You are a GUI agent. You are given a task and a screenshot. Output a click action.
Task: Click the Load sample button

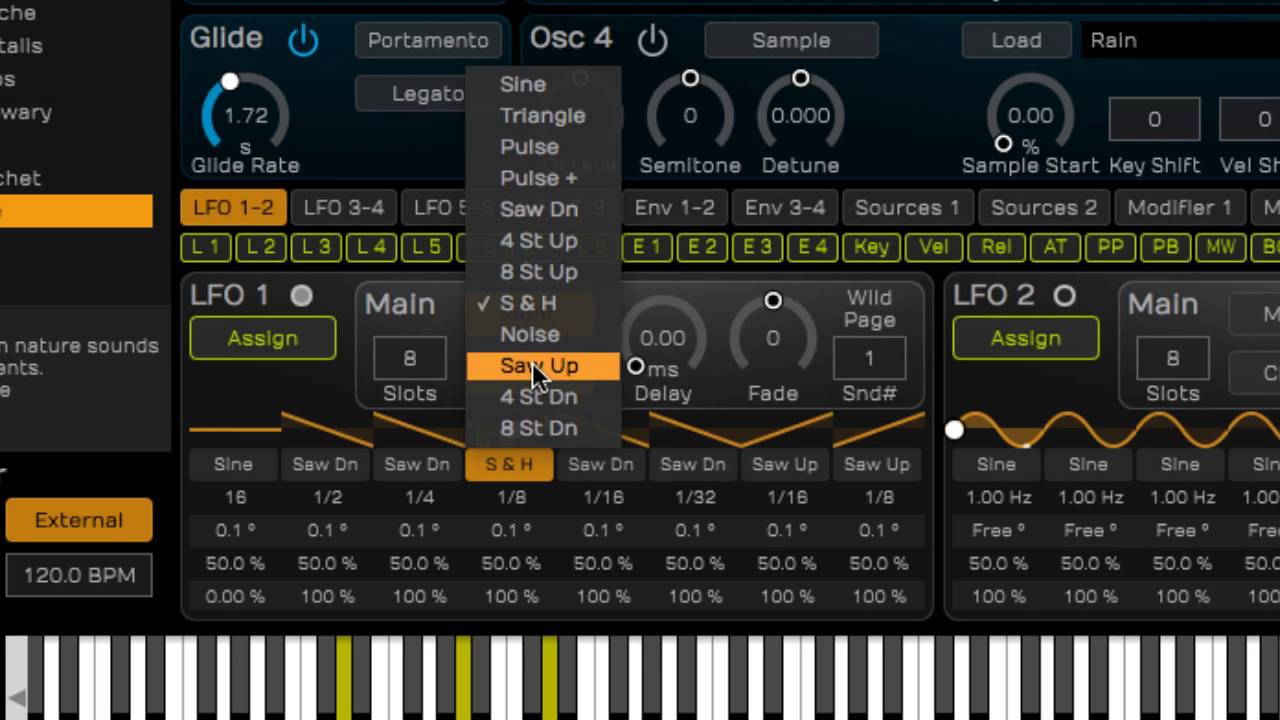pos(1016,40)
